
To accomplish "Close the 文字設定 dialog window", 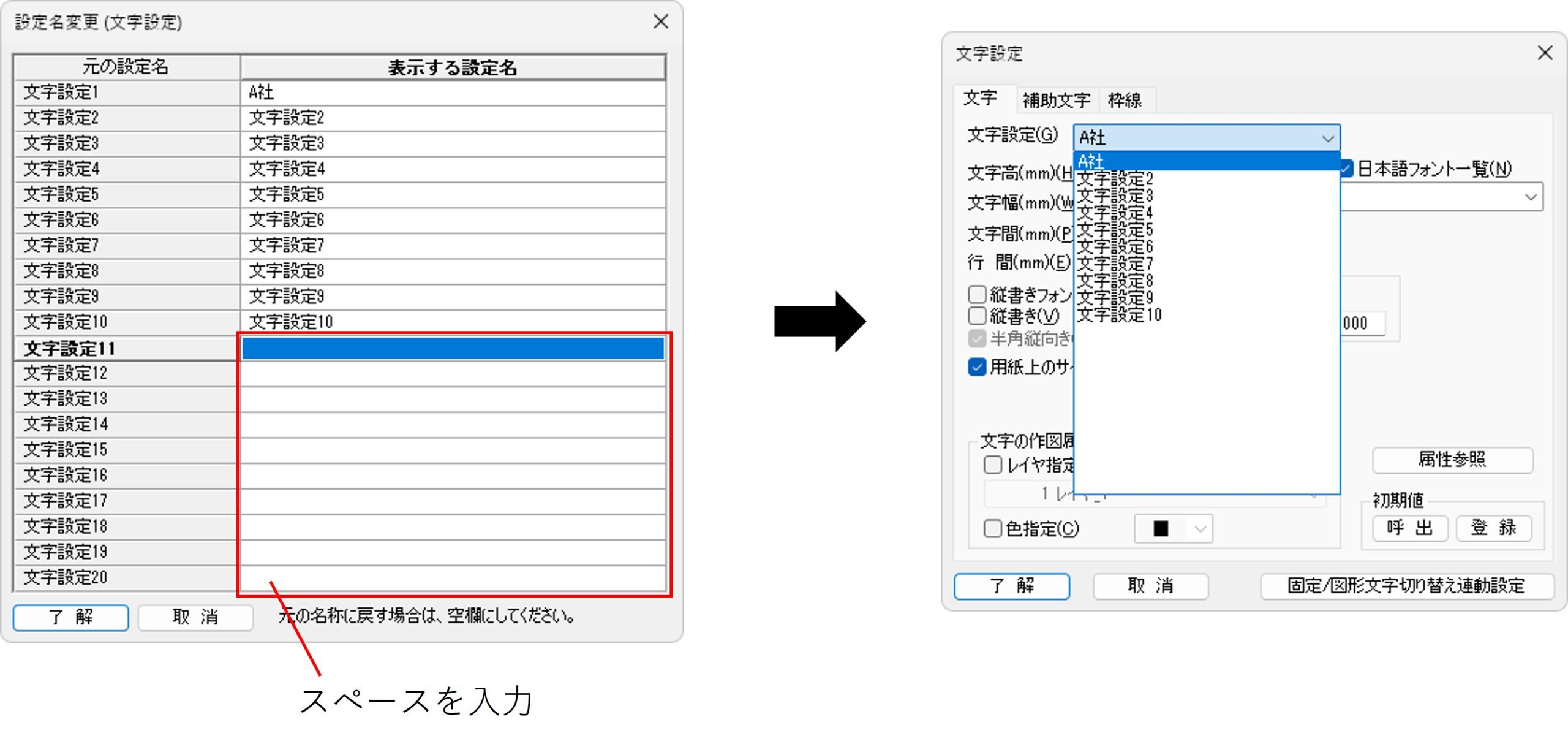I will (1544, 53).
